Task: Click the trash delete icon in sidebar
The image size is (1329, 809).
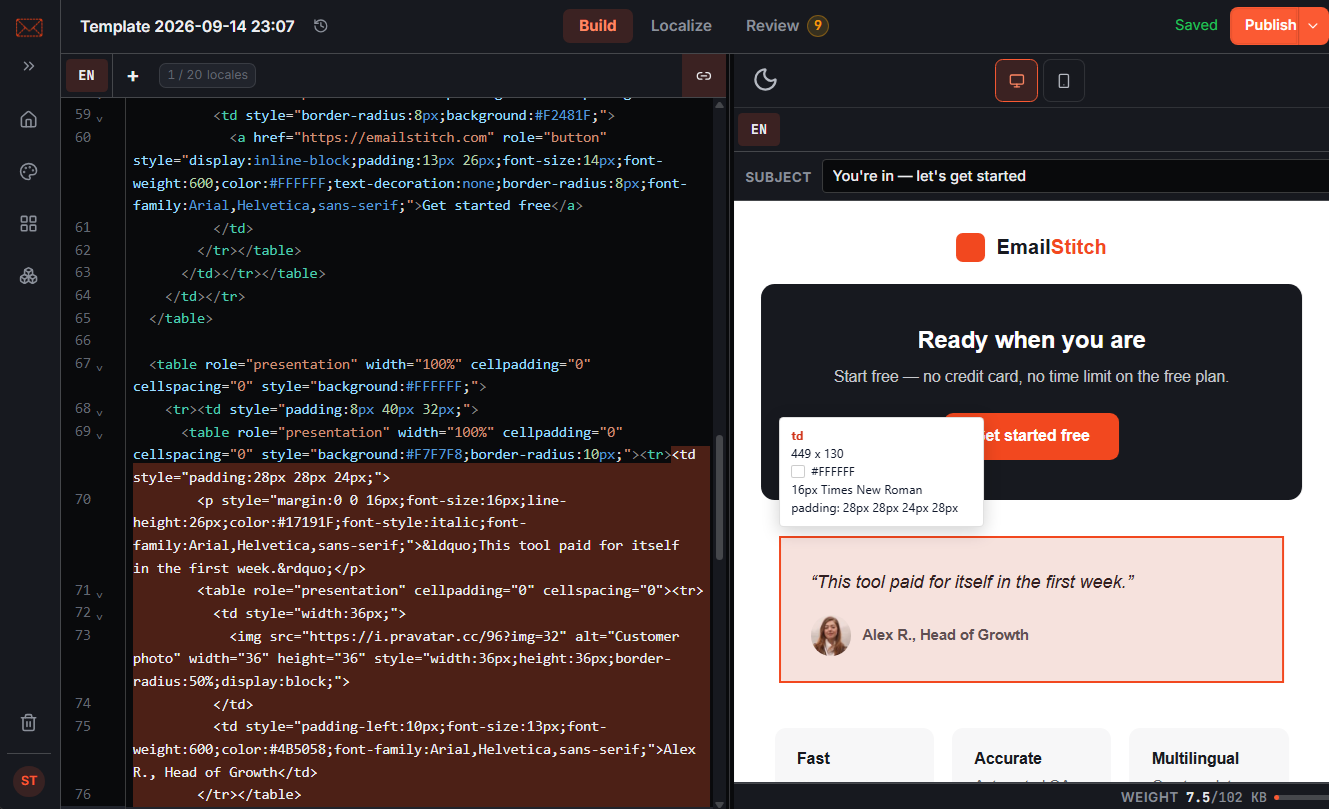Action: coord(29,722)
